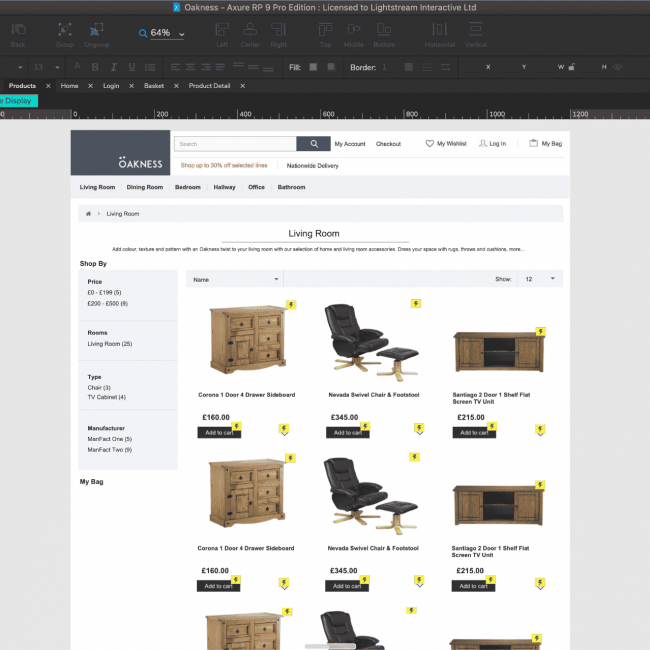Click Add to cart under Corona Sideboard
The height and width of the screenshot is (650, 650).
coord(219,433)
